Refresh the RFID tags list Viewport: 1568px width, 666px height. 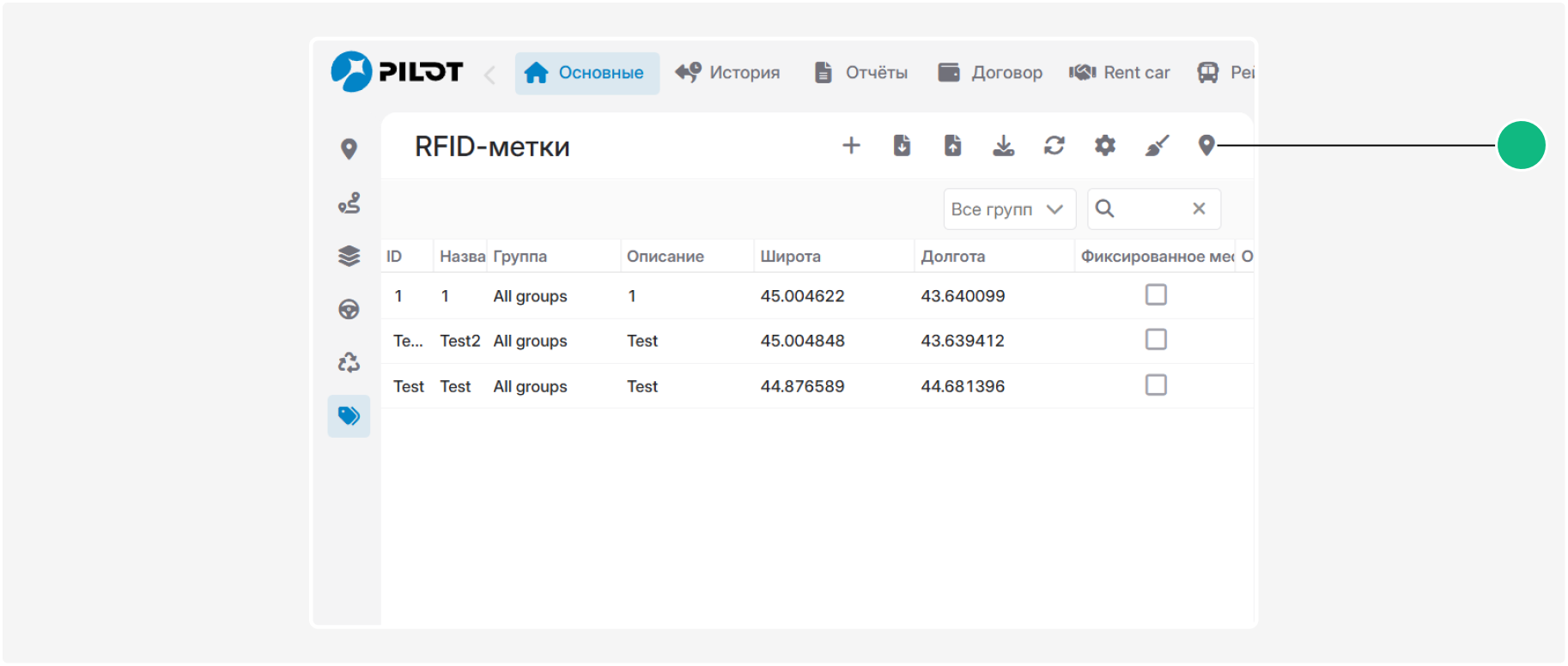pos(1054,146)
